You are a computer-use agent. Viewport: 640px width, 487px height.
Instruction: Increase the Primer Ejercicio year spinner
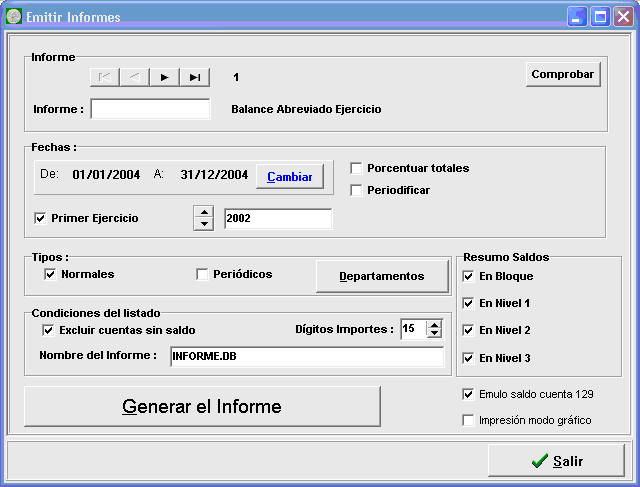[x=204, y=212]
